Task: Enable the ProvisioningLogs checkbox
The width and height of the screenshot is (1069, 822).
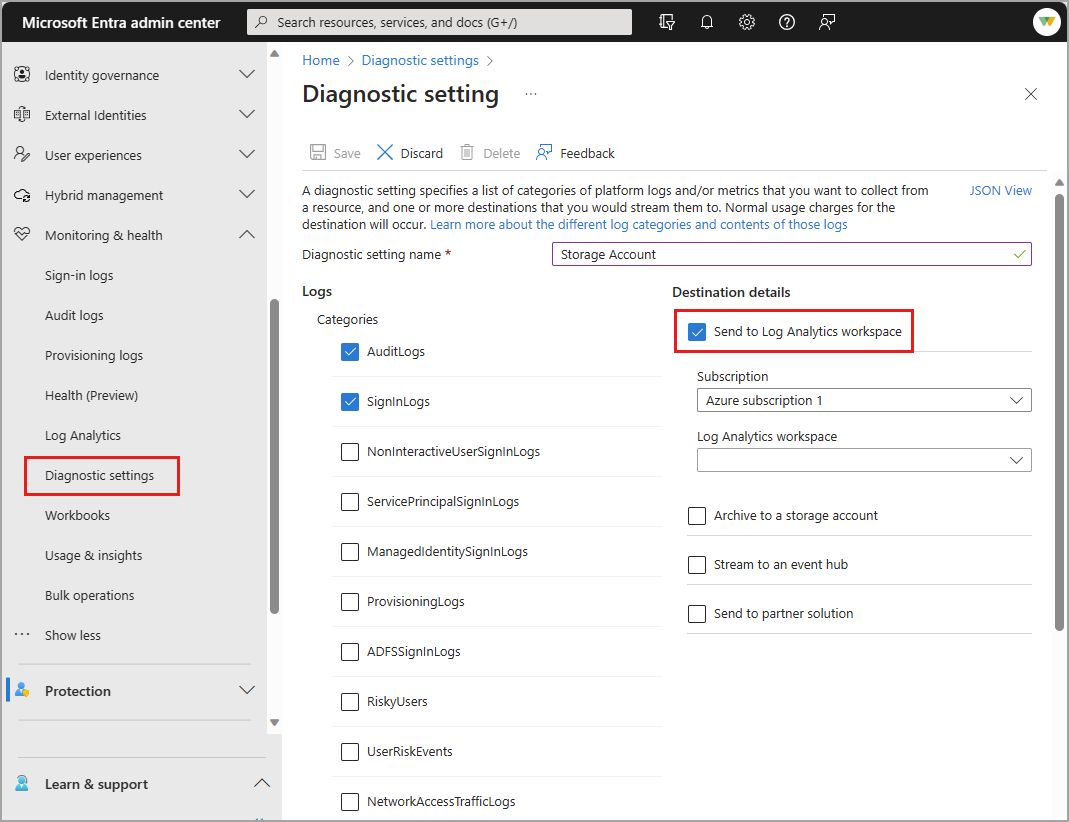Action: pyautogui.click(x=350, y=601)
